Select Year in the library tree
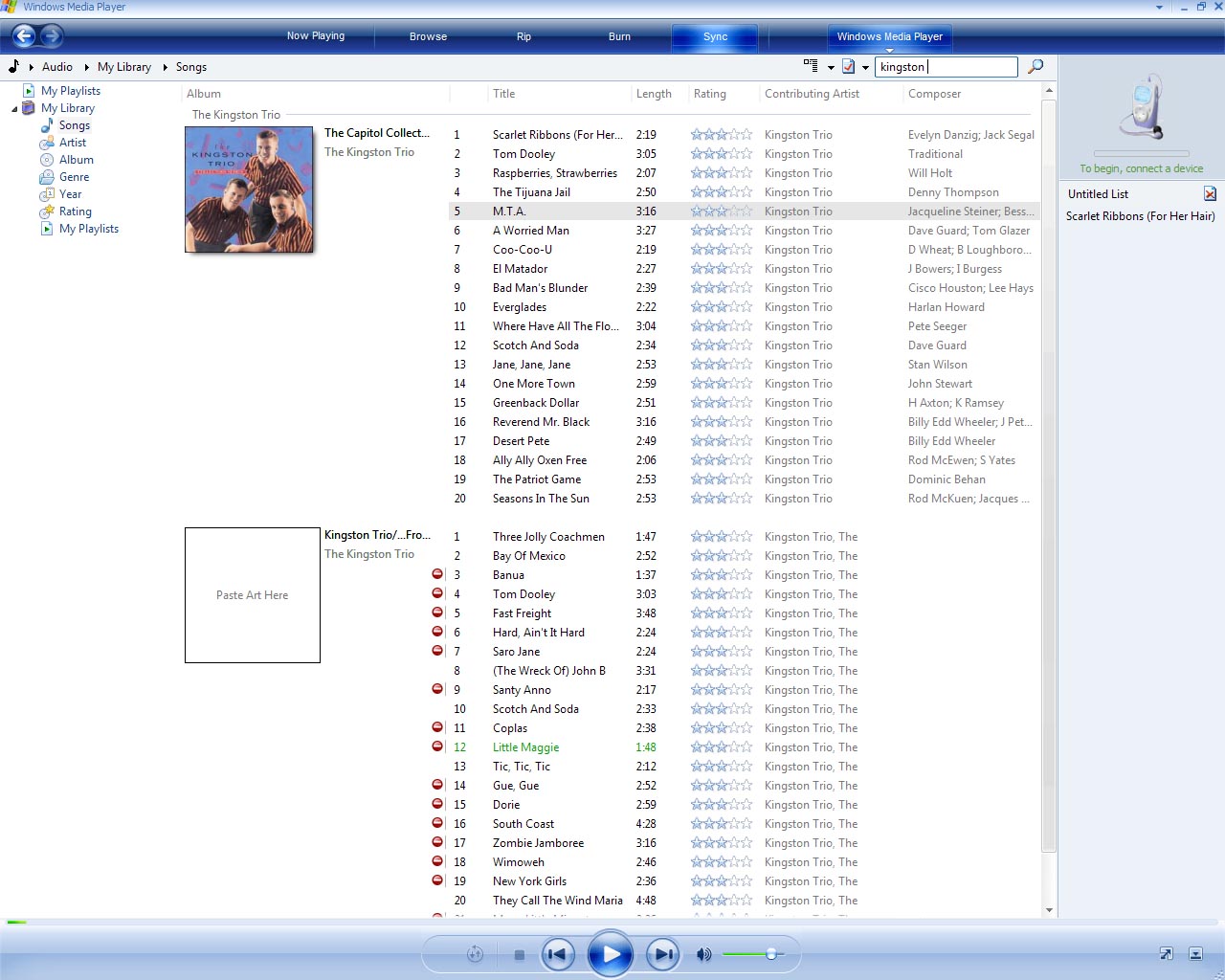 (71, 194)
